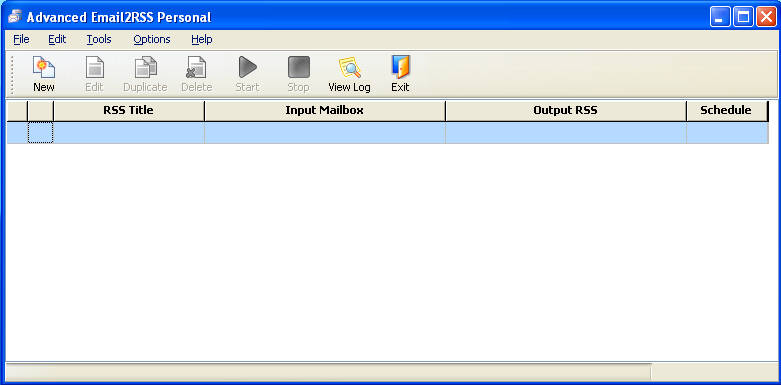Sort by the RSS Title column header
781x385 pixels.
click(x=129, y=111)
